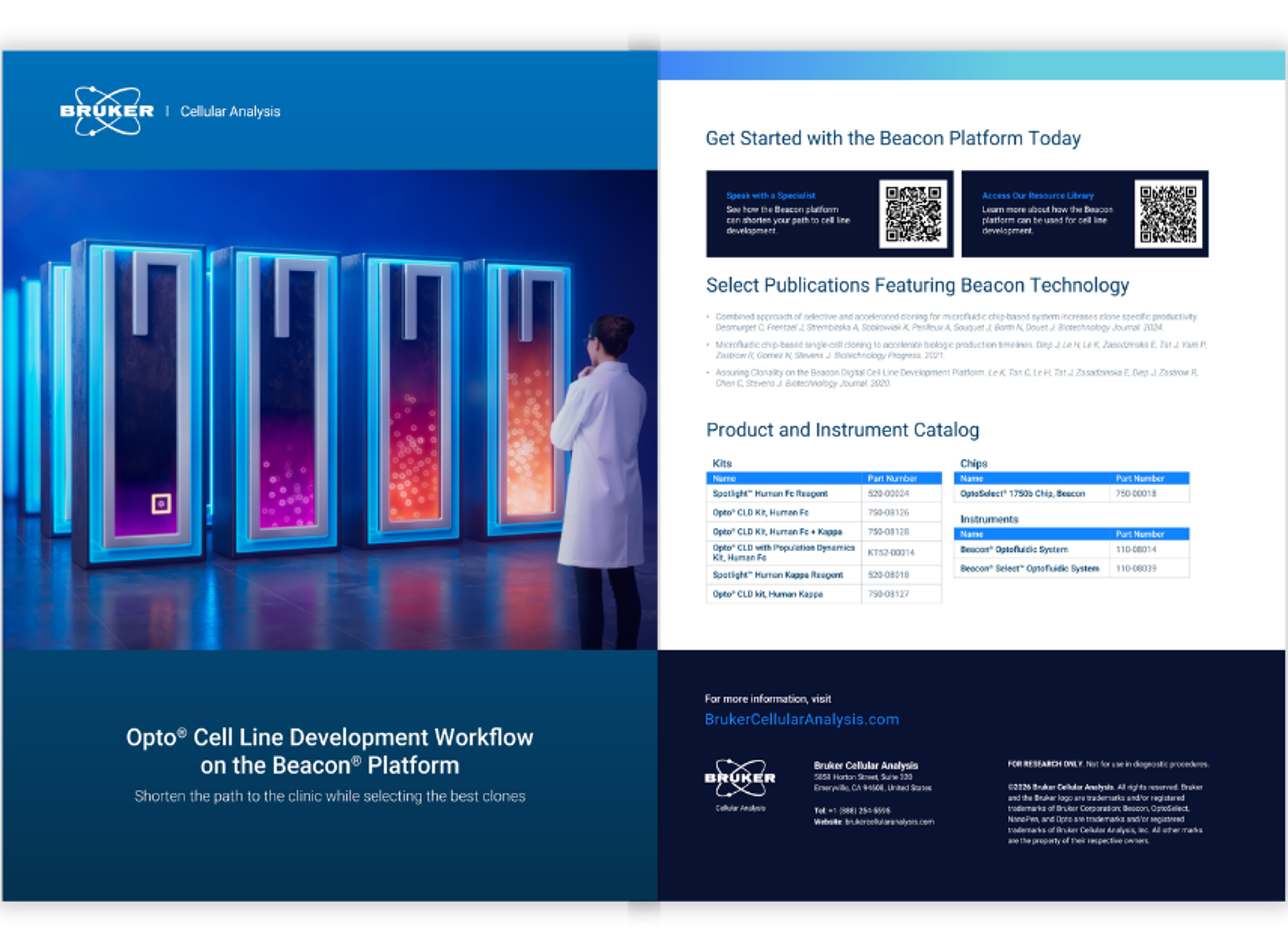Click 'Opto Cell Line Development Workflow' title
The image size is (1288, 951).
pos(330,737)
